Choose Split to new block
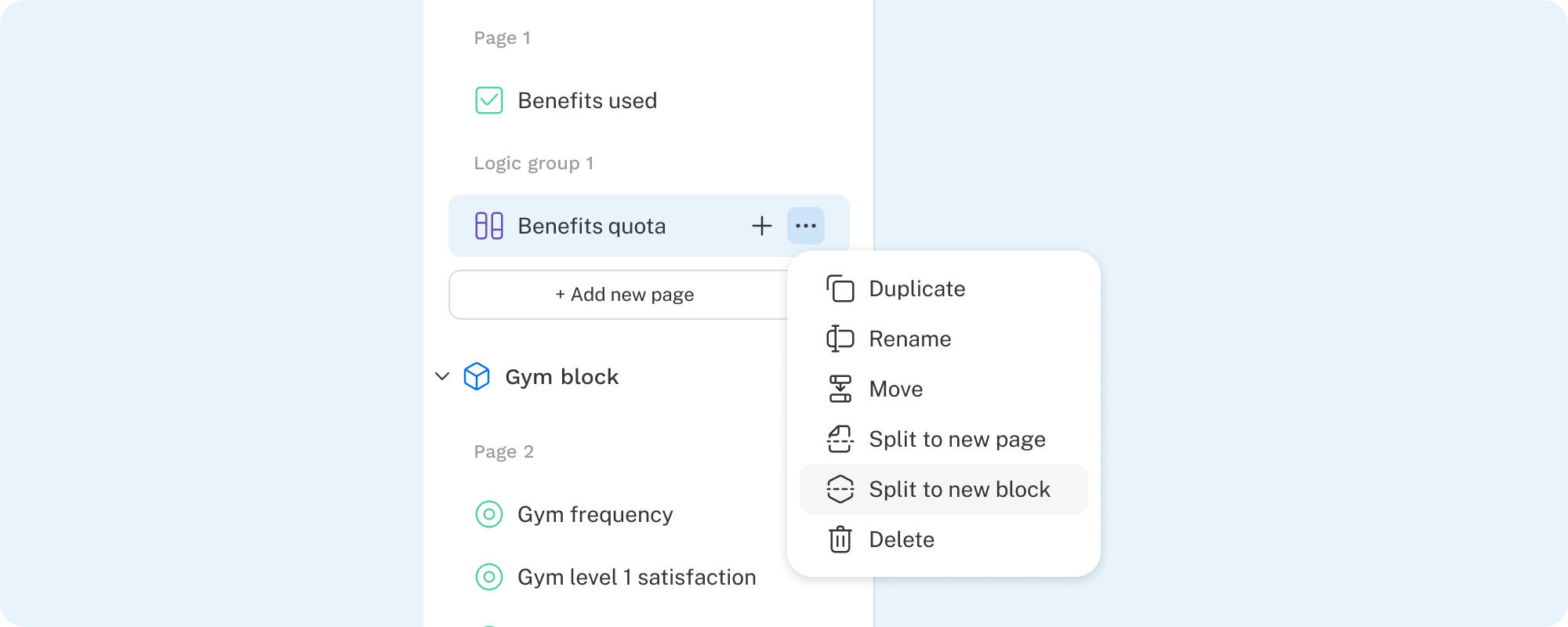This screenshot has width=1568, height=627. click(x=959, y=489)
